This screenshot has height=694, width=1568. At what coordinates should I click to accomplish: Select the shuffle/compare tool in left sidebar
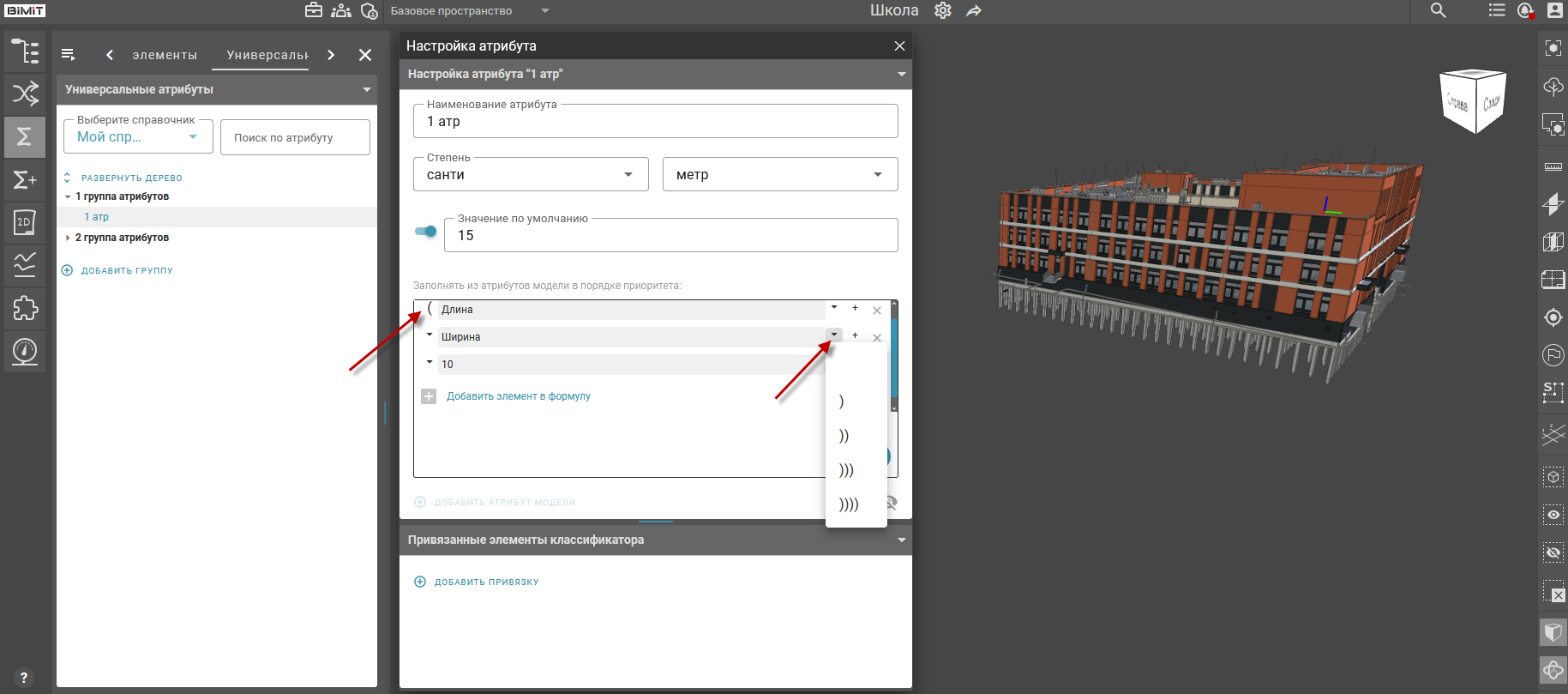pyautogui.click(x=25, y=94)
